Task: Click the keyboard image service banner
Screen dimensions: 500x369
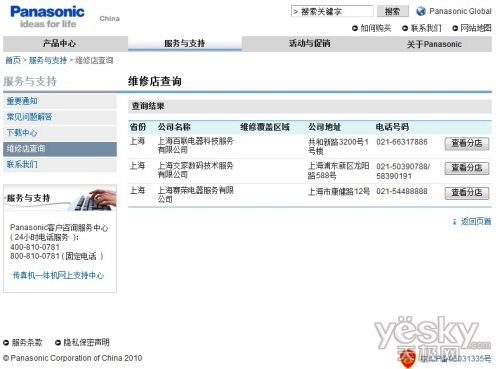Action: (60, 198)
